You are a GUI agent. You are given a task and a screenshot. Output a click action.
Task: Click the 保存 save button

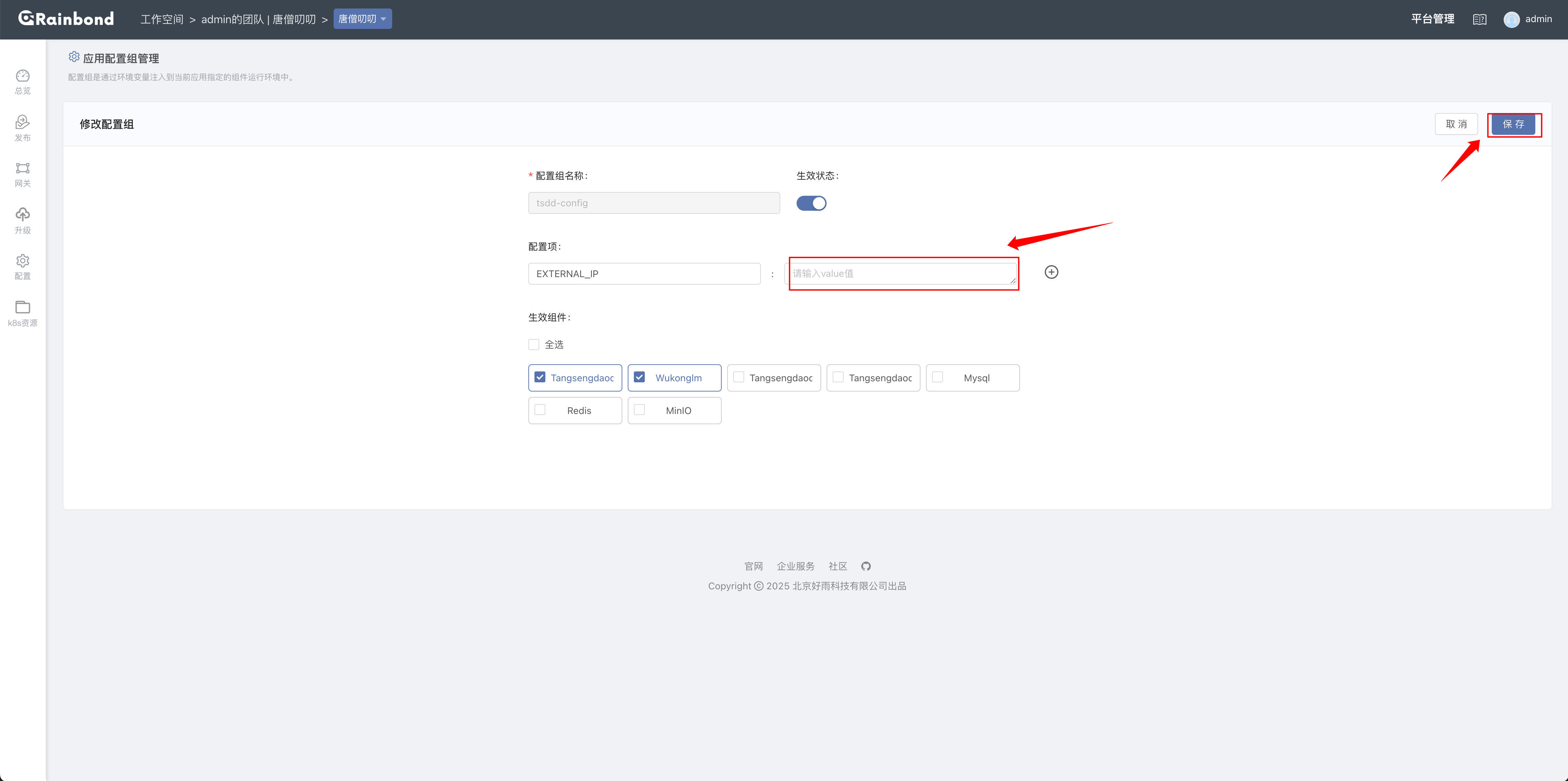1513,124
